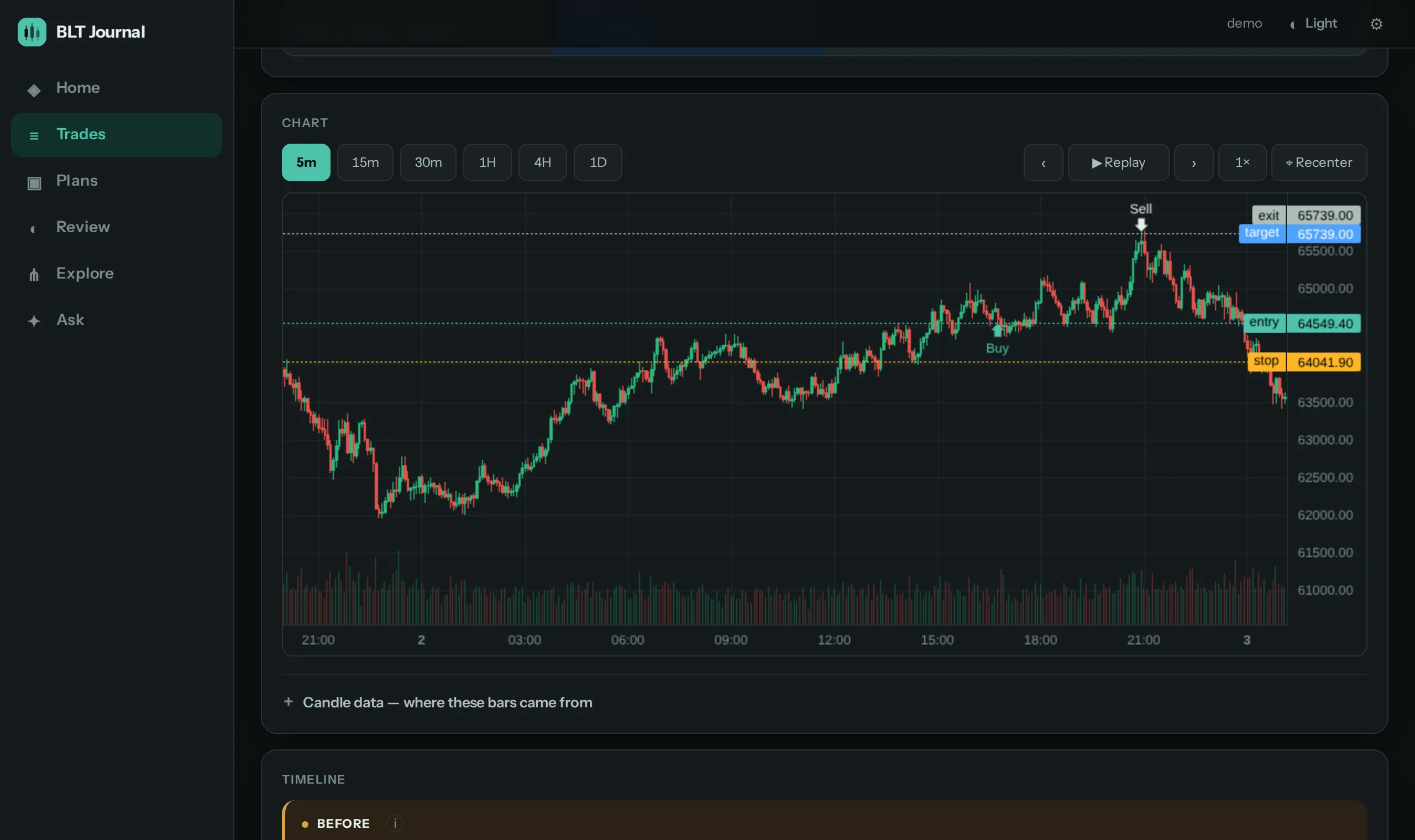
Task: Click the Review moon icon
Action: tap(33, 229)
